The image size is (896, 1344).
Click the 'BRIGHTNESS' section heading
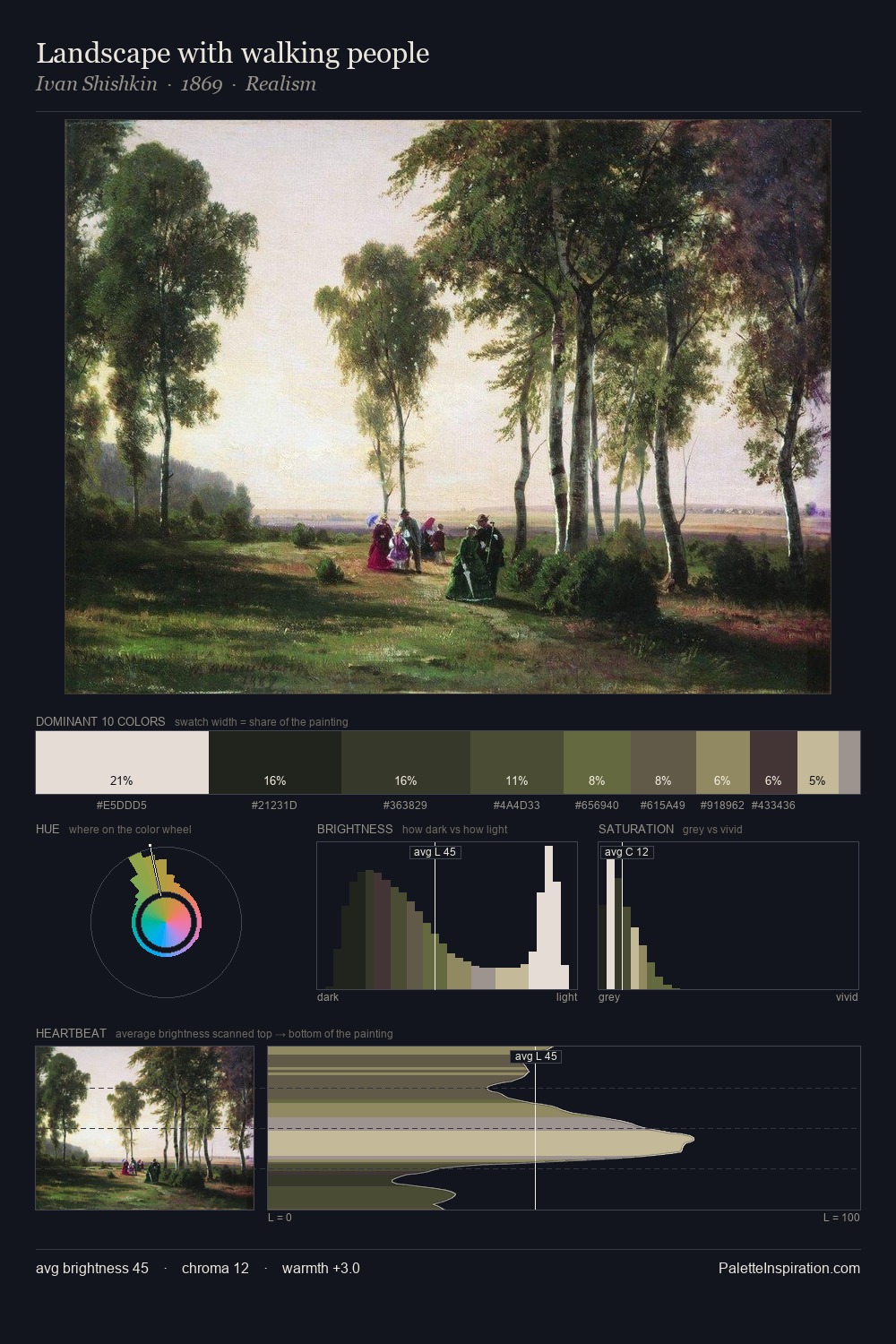(355, 829)
